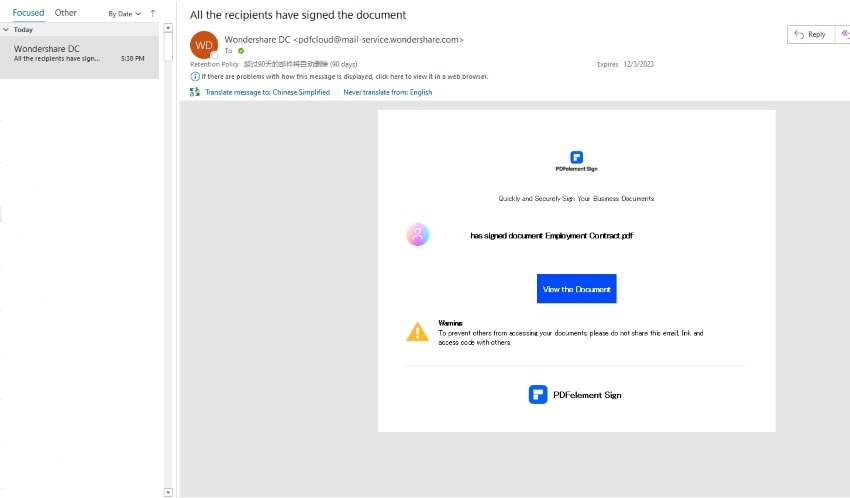850x498 pixels.
Task: Translate message to Chinese Simplified
Action: coord(267,92)
